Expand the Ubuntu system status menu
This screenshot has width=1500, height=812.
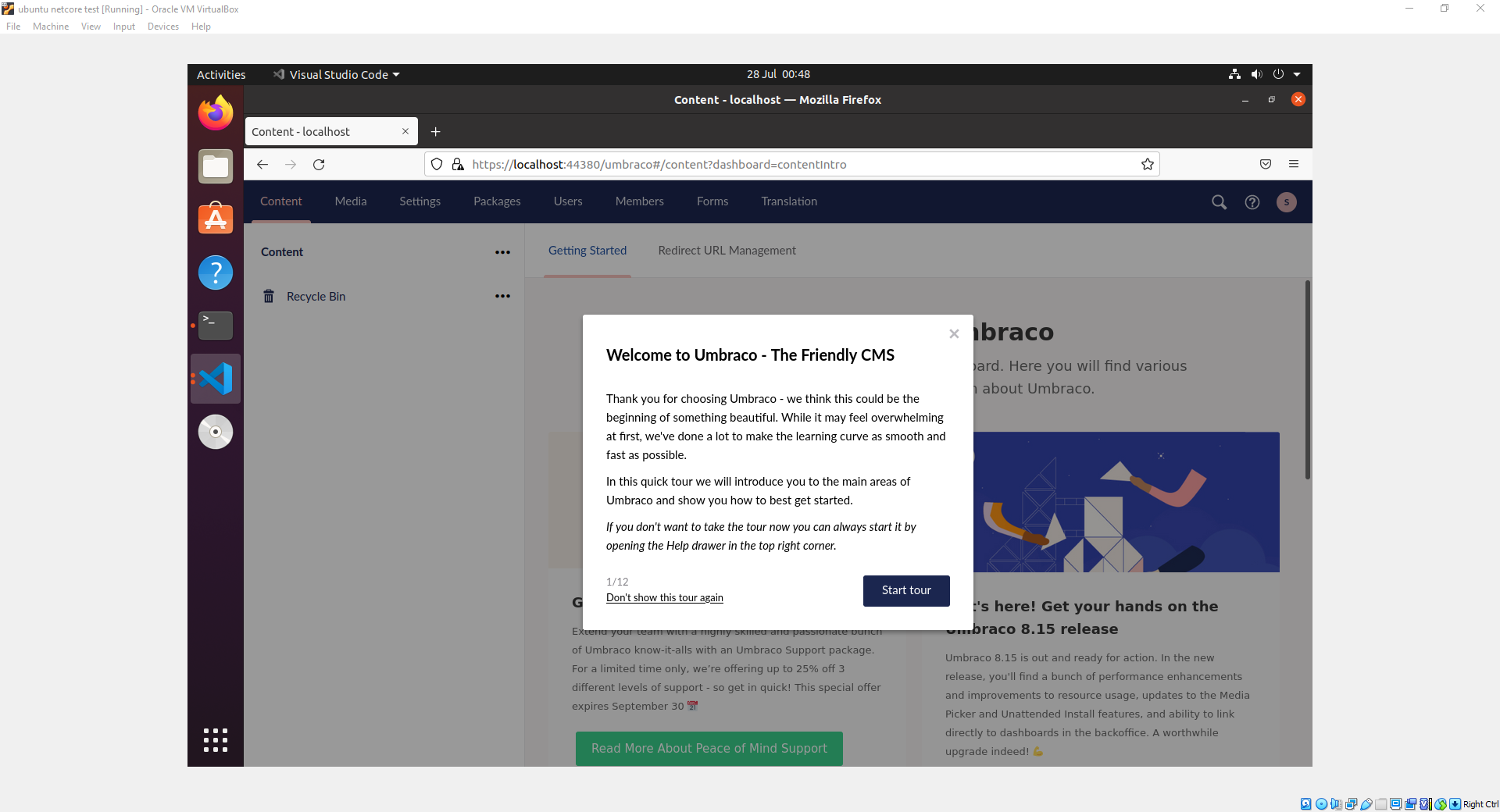[x=1296, y=75]
